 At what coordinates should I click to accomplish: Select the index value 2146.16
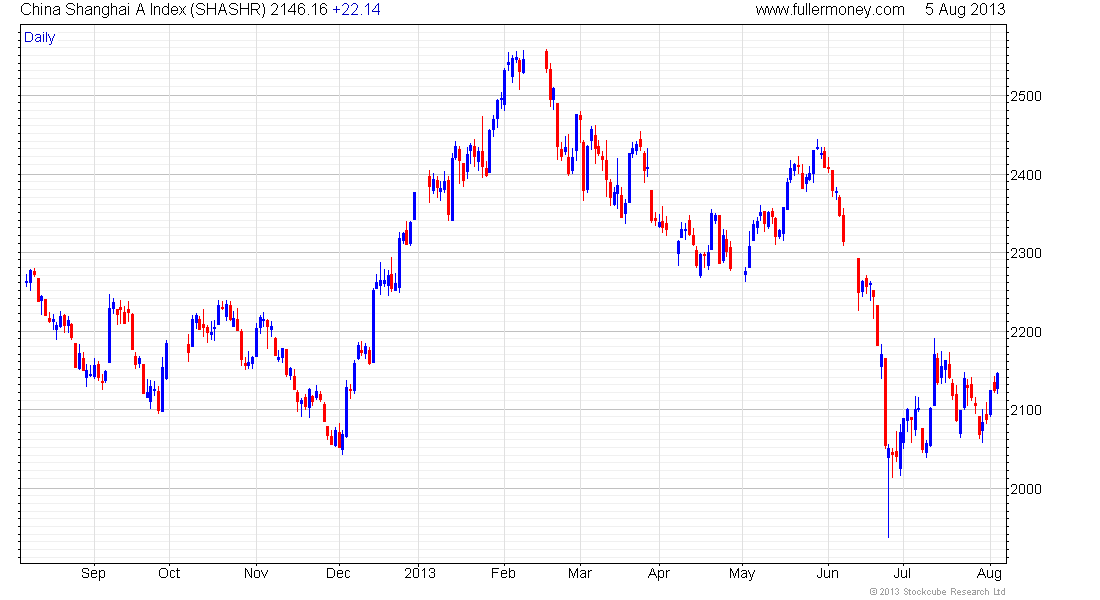click(x=299, y=10)
